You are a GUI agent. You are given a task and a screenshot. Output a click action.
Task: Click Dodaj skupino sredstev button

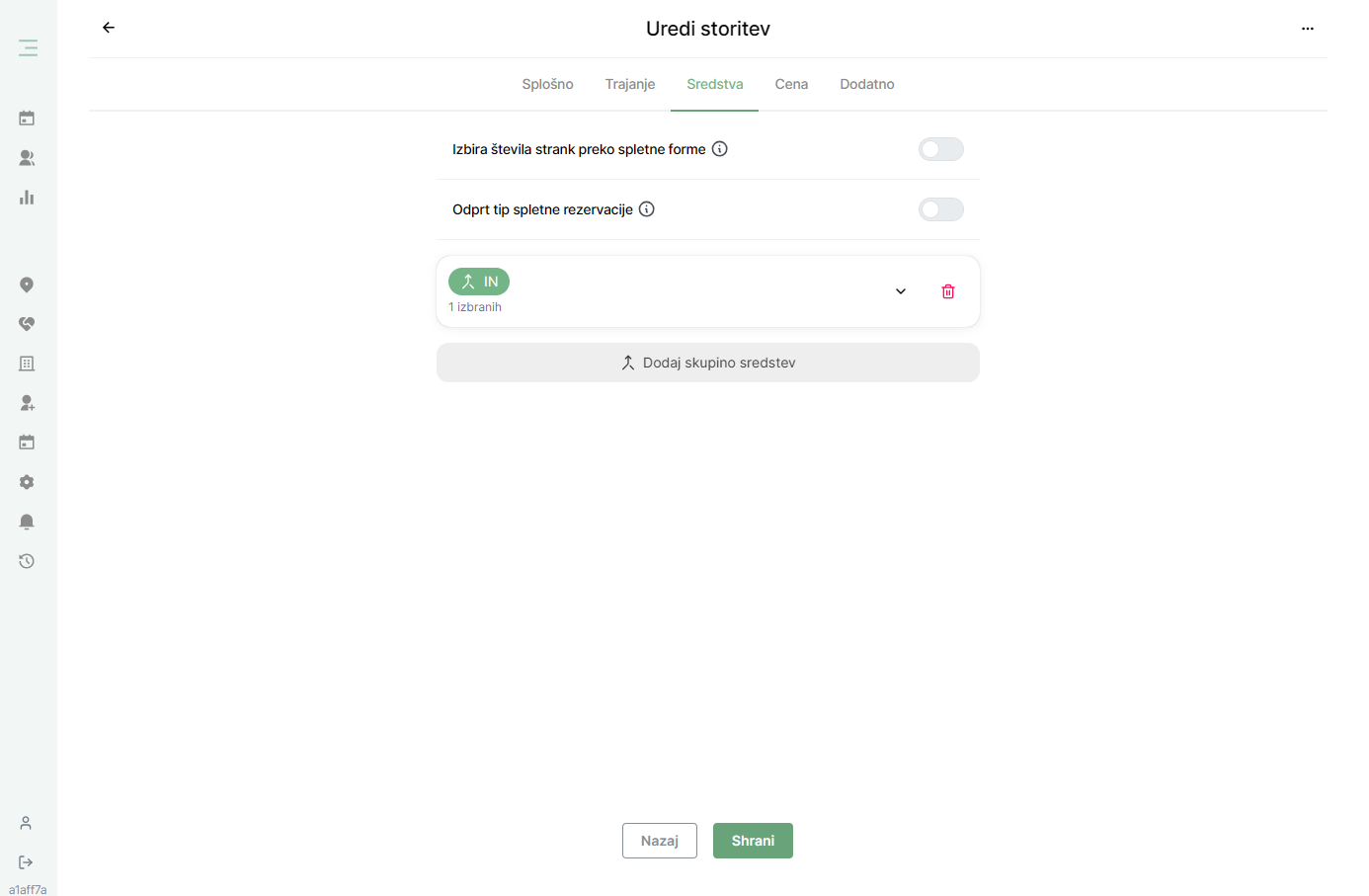pyautogui.click(x=708, y=363)
